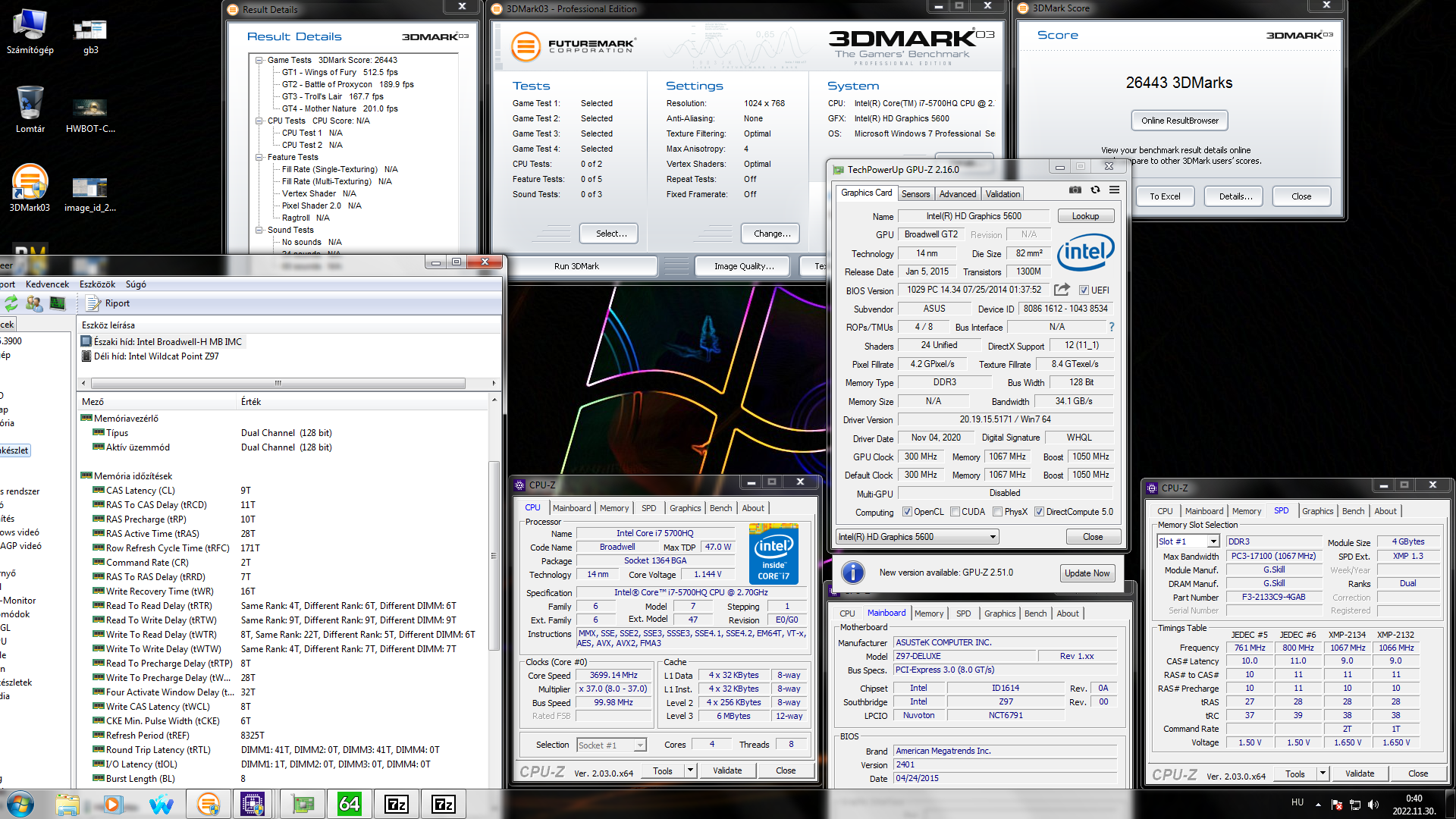Take a GPU-Z screenshot with the camera icon
The image size is (1456, 819).
(x=1075, y=190)
